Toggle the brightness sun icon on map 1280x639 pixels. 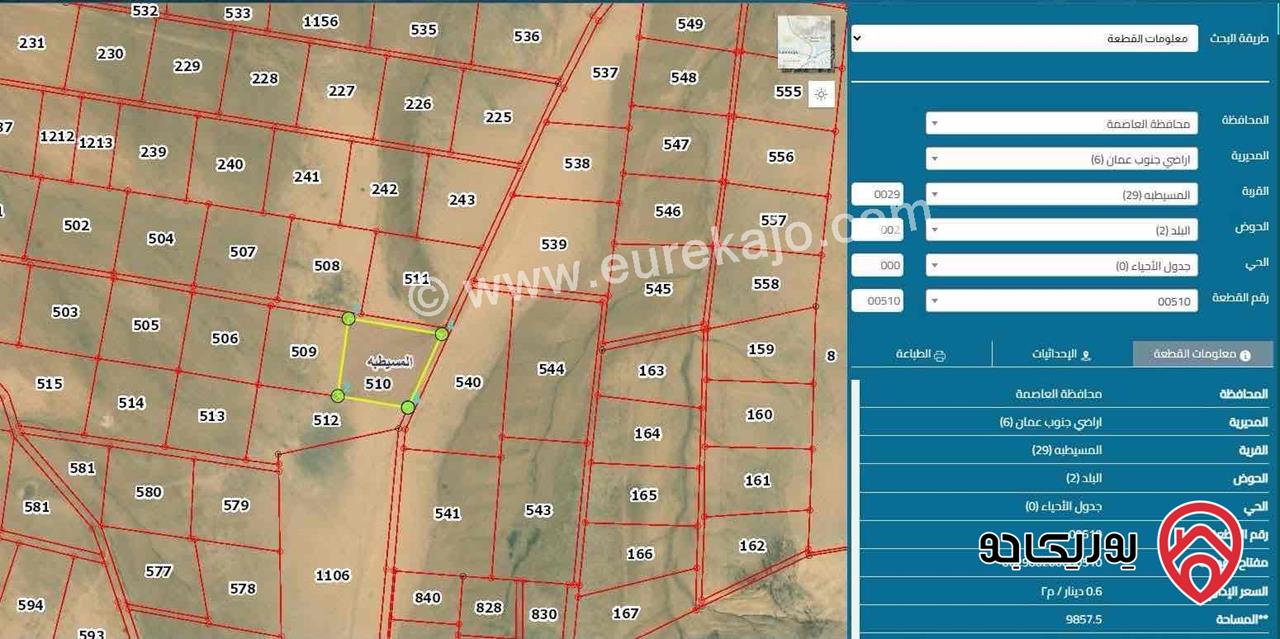[x=821, y=95]
